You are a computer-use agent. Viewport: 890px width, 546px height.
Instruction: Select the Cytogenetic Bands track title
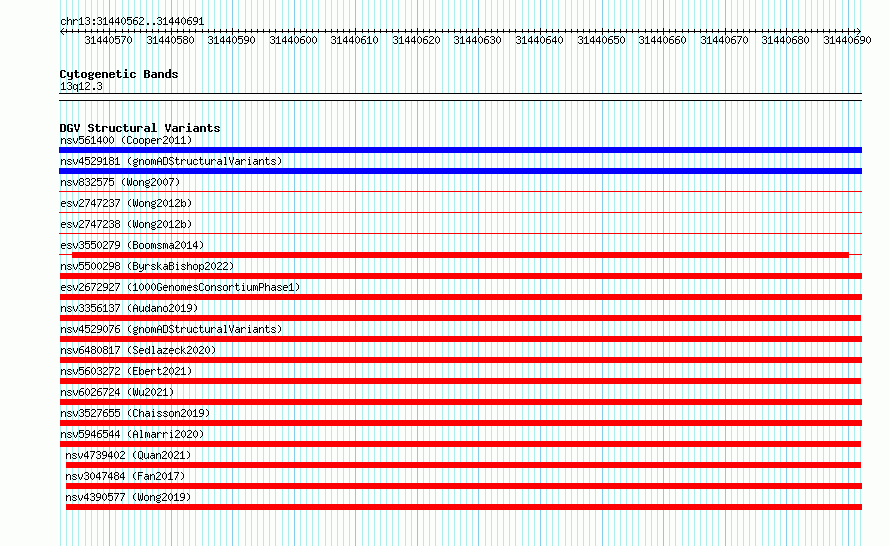pyautogui.click(x=119, y=74)
